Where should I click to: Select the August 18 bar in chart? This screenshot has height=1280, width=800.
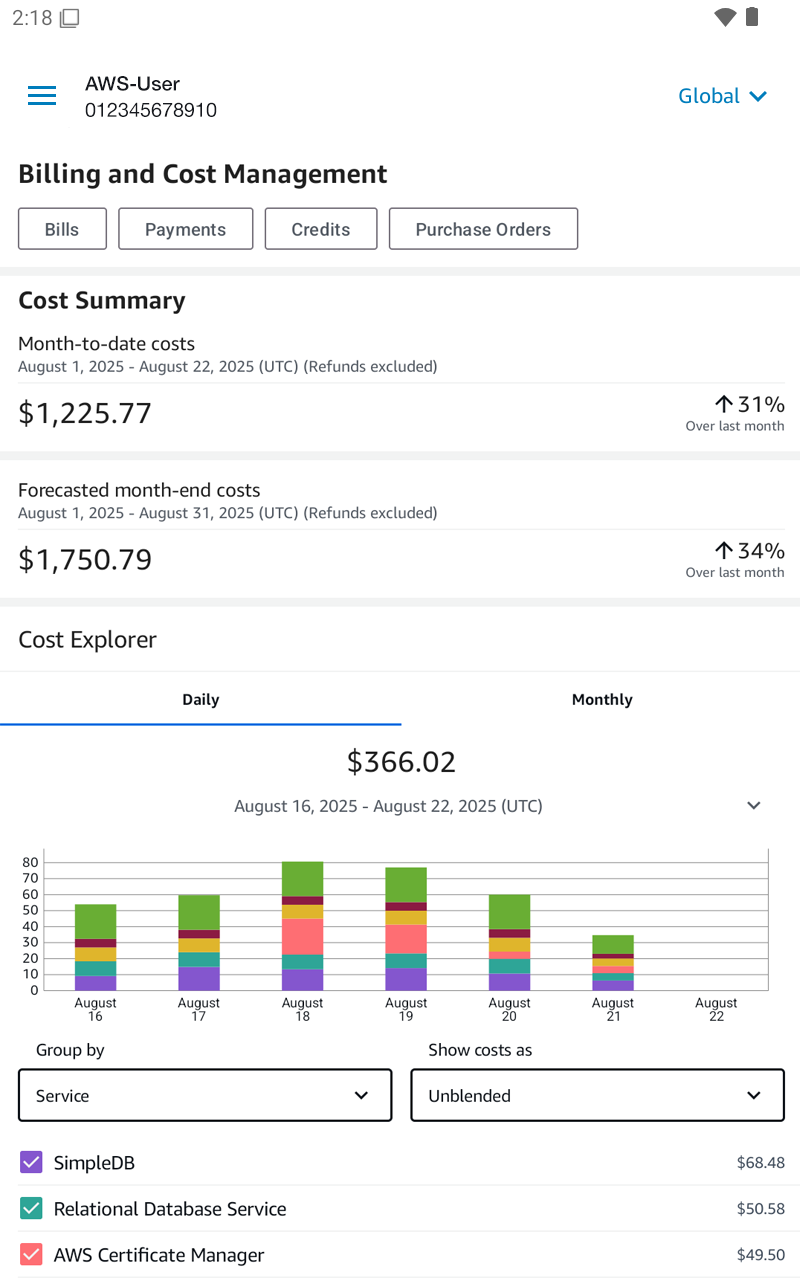[302, 926]
